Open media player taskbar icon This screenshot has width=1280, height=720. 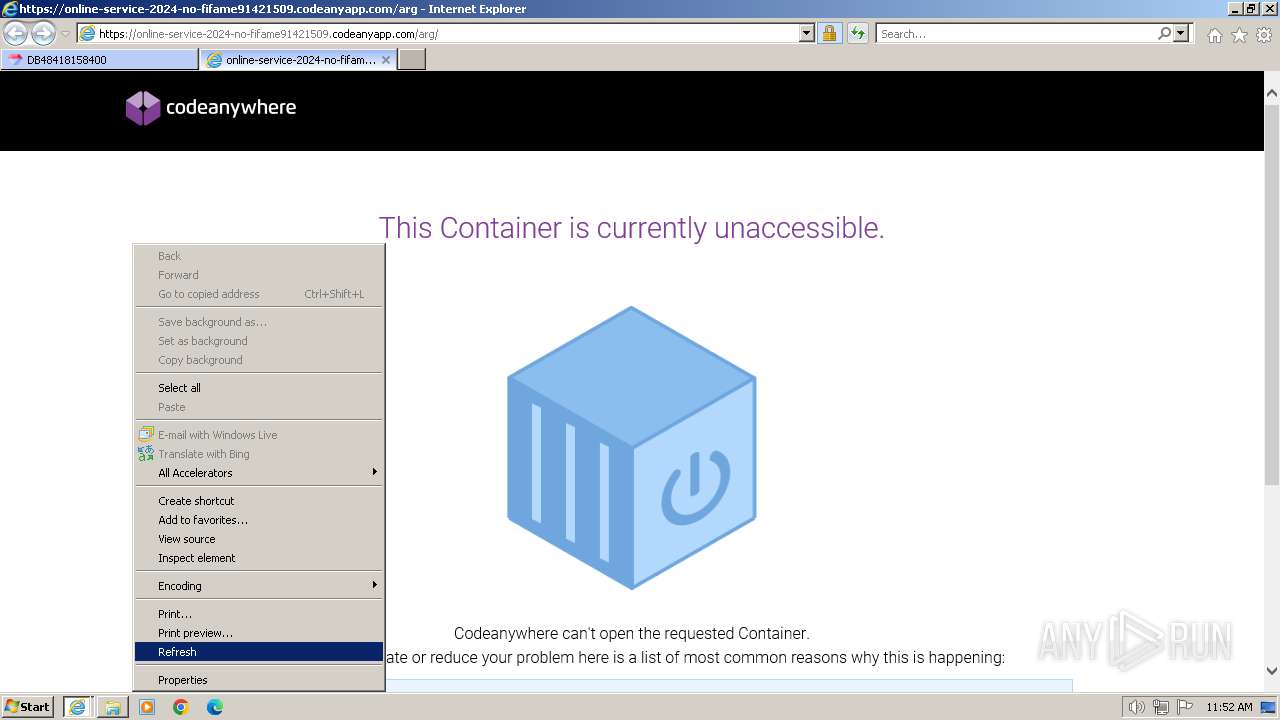click(x=147, y=707)
